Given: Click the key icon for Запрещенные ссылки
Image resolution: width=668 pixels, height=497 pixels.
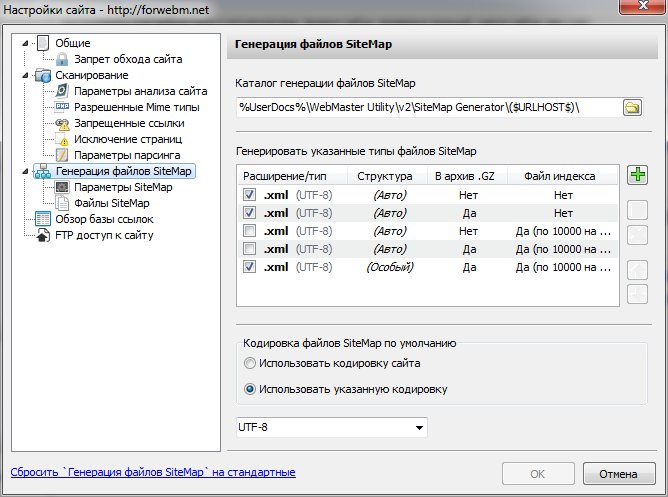Looking at the screenshot, I should (x=62, y=123).
